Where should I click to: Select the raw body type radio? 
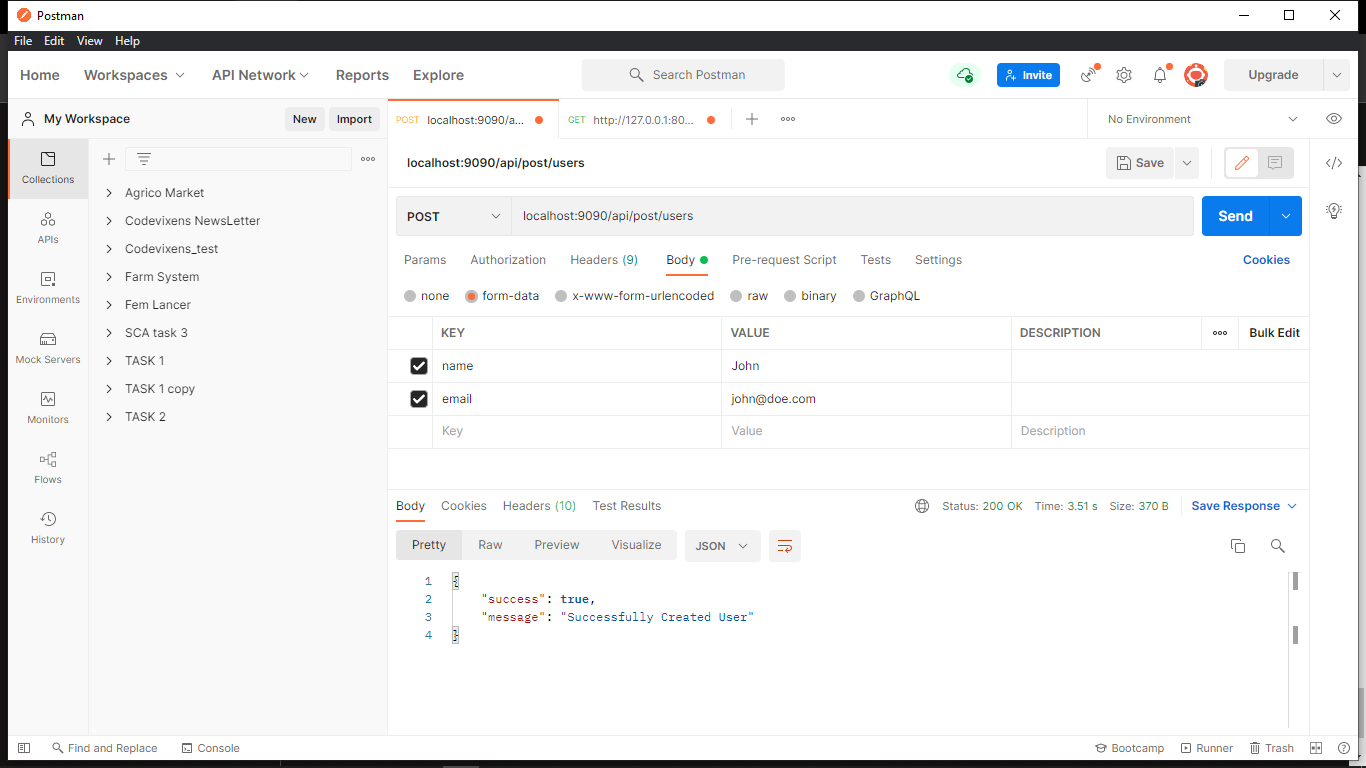click(x=736, y=296)
